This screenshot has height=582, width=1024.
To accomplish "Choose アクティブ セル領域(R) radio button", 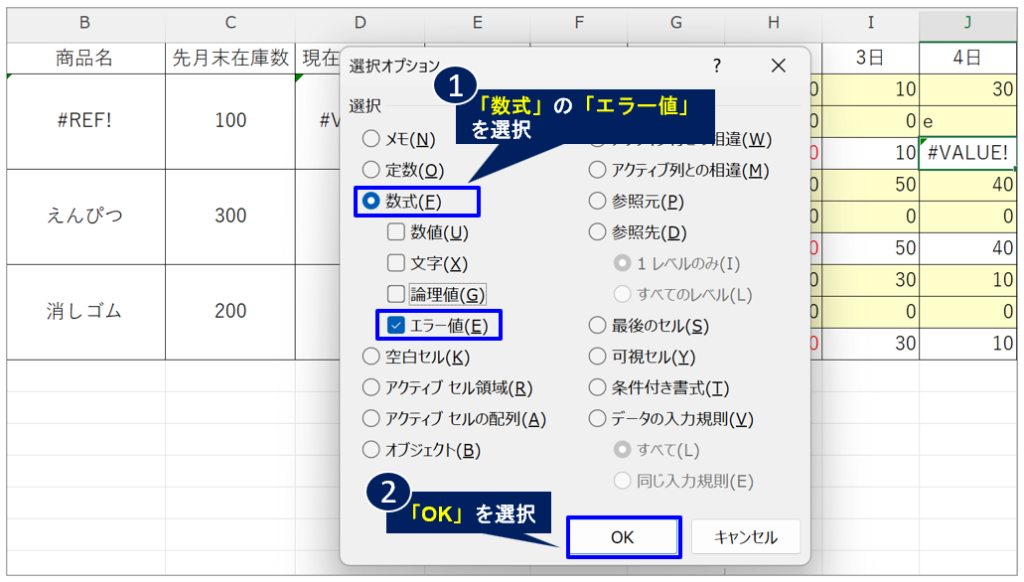I will click(x=372, y=388).
